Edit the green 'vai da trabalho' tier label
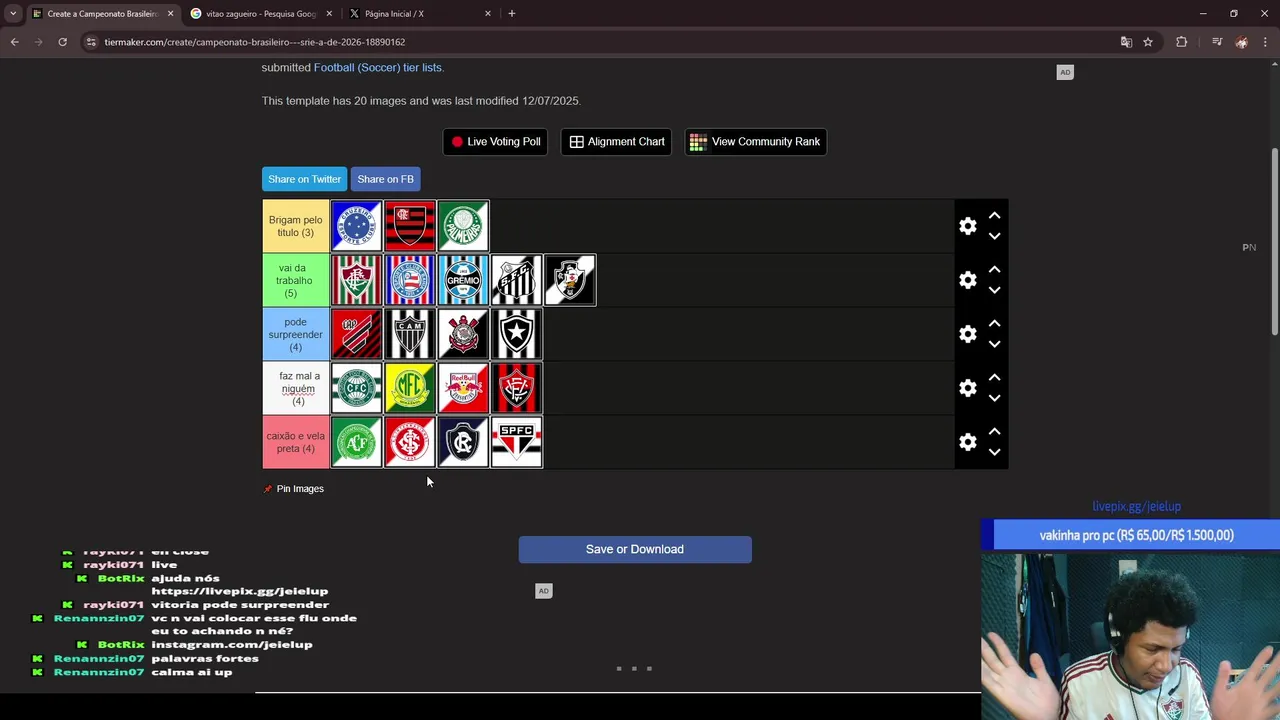Viewport: 1280px width, 720px height. tap(295, 280)
